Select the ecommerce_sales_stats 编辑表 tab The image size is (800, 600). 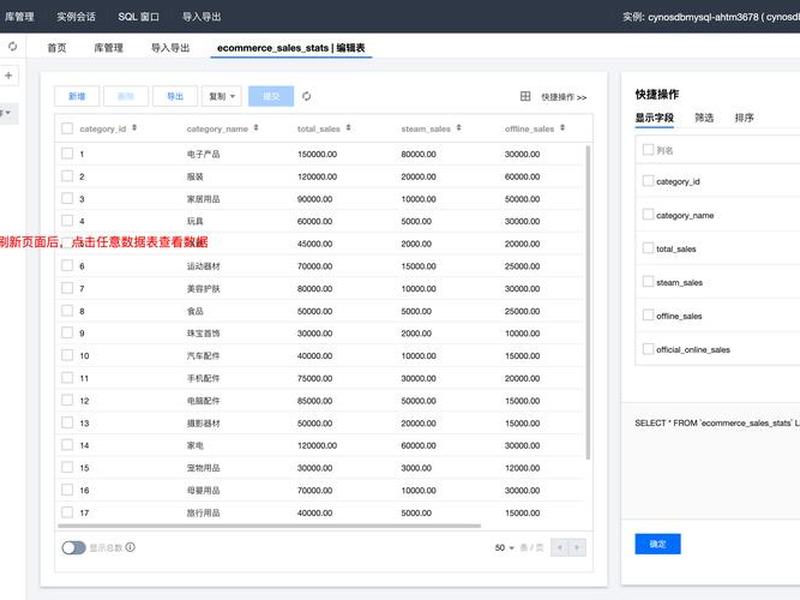291,47
